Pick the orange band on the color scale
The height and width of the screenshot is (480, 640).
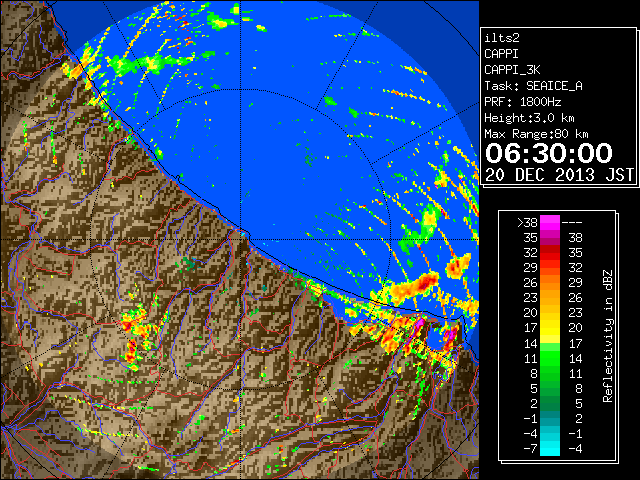coord(550,283)
